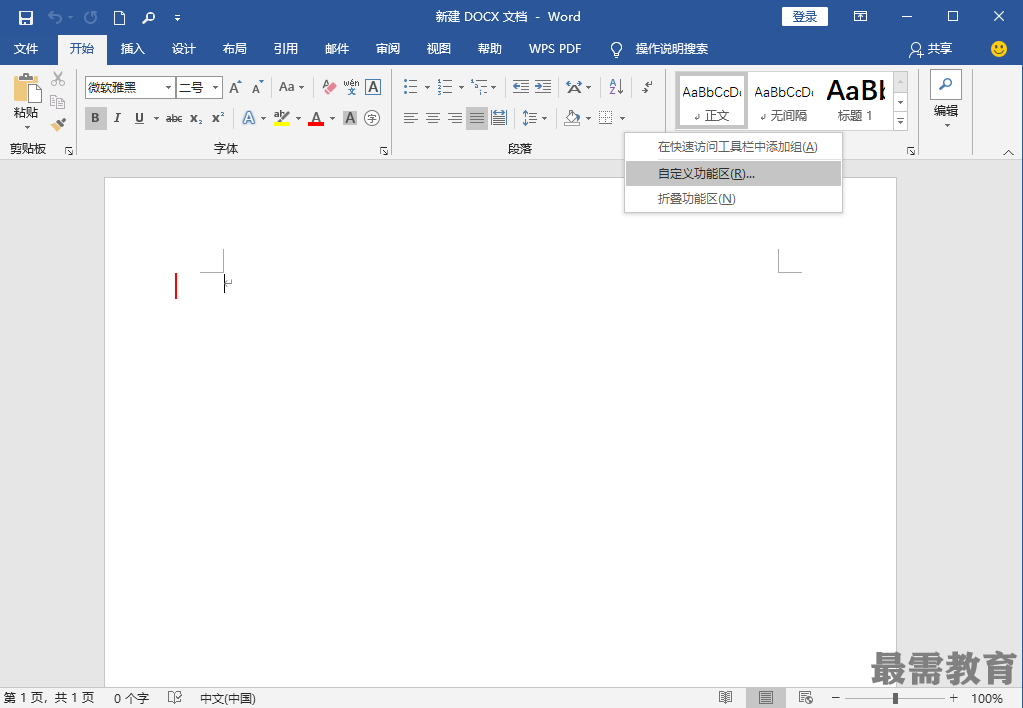Open the 编辑 editing group button
Image resolution: width=1023 pixels, height=708 pixels.
945,100
